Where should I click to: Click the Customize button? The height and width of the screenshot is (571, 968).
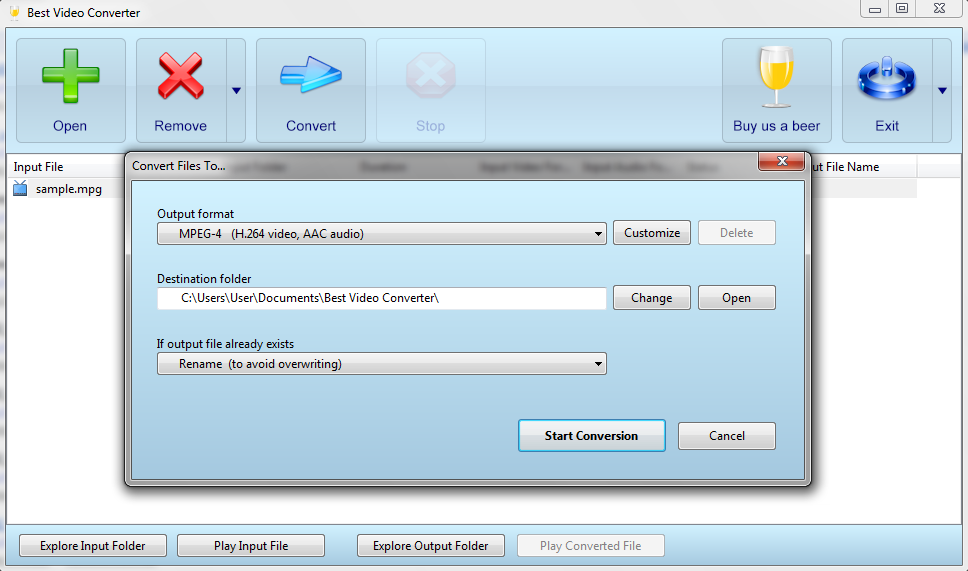pyautogui.click(x=652, y=233)
